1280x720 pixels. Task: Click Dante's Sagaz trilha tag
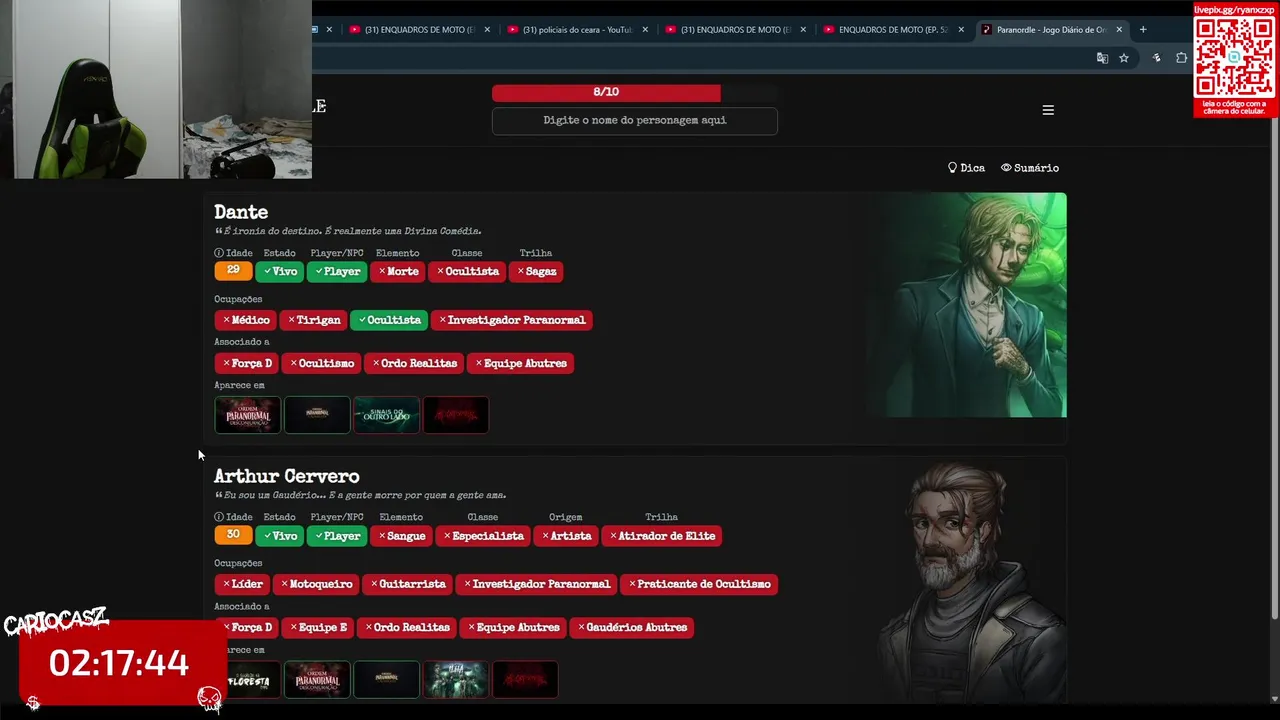pyautogui.click(x=536, y=271)
